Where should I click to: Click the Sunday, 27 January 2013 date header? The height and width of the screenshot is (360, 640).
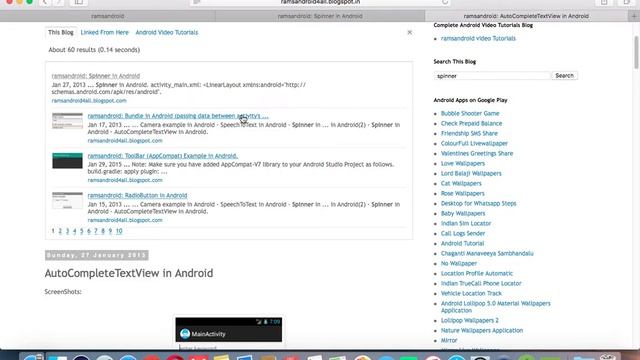(97, 255)
